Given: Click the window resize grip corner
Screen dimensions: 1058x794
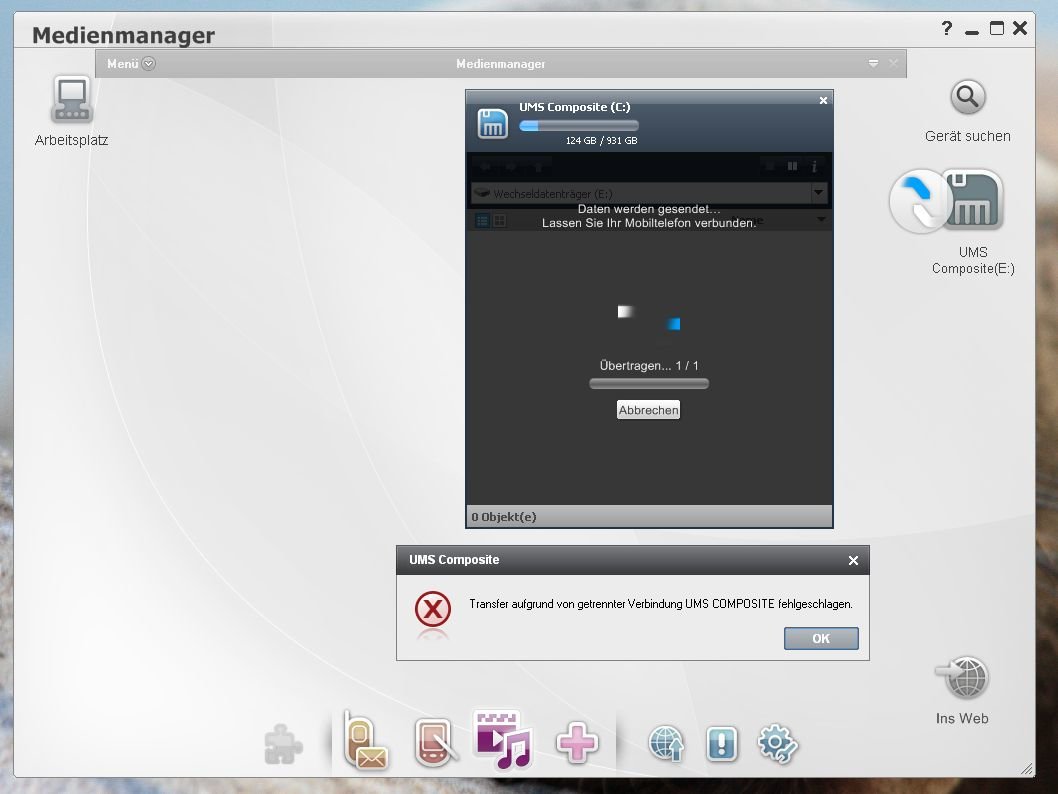Looking at the screenshot, I should (1027, 769).
